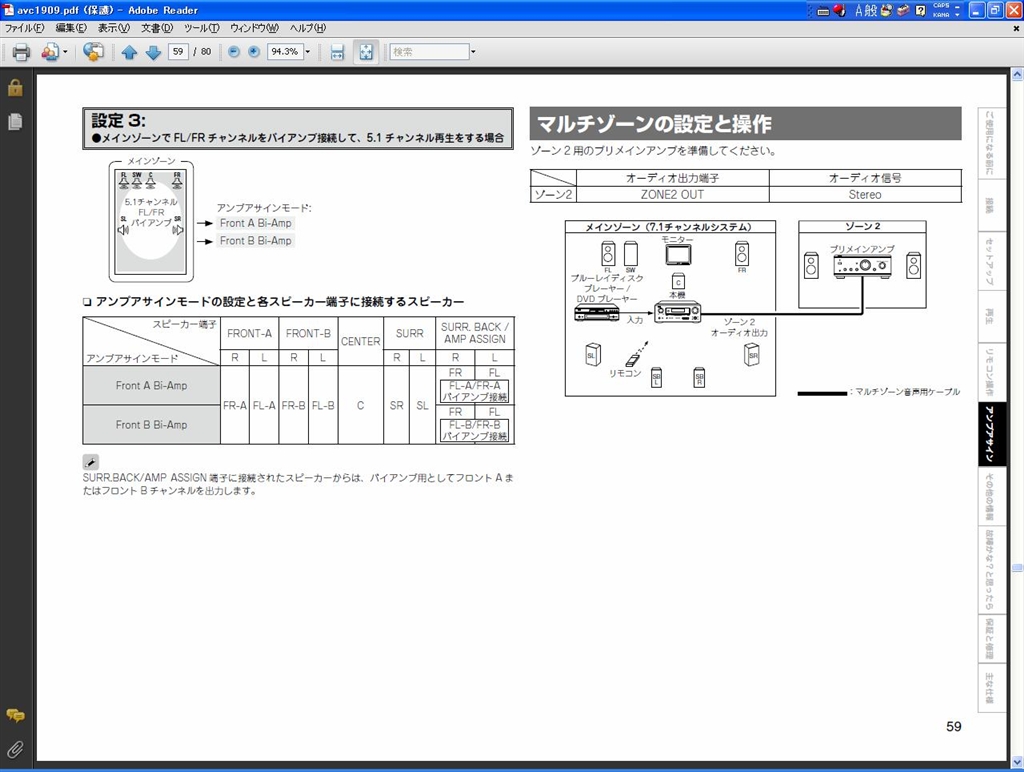Toggle the KANA indicator in language bar
The image size is (1024, 772).
(941, 14)
